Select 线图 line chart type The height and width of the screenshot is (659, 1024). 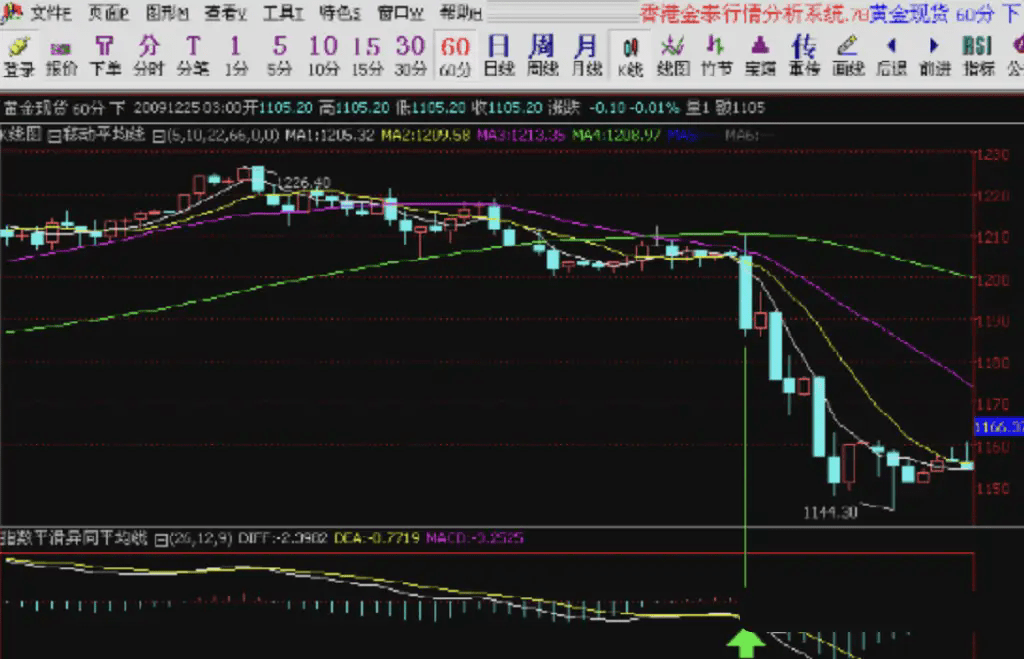673,56
